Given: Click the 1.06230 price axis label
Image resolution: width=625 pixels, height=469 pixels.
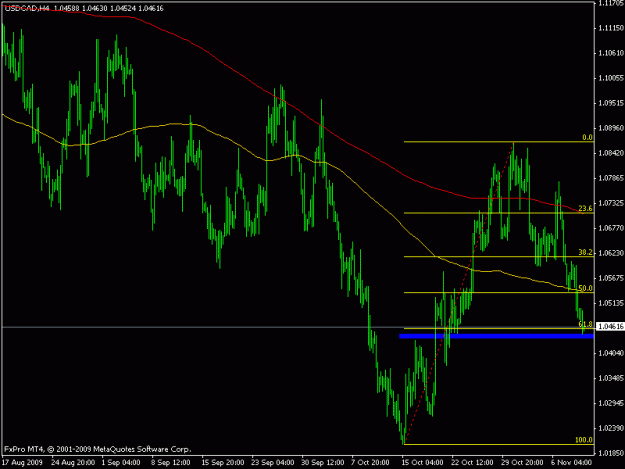Looking at the screenshot, I should (611, 253).
